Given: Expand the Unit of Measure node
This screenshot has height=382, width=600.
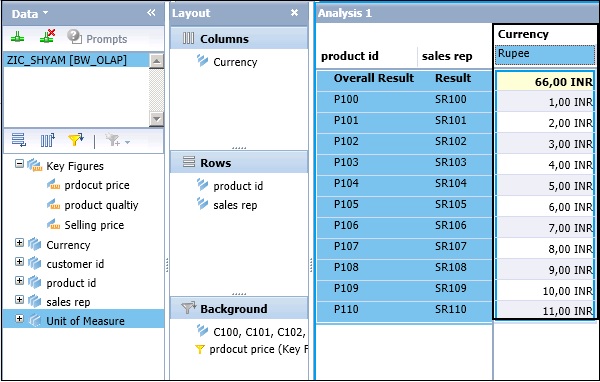Looking at the screenshot, I should pyautogui.click(x=19, y=318).
